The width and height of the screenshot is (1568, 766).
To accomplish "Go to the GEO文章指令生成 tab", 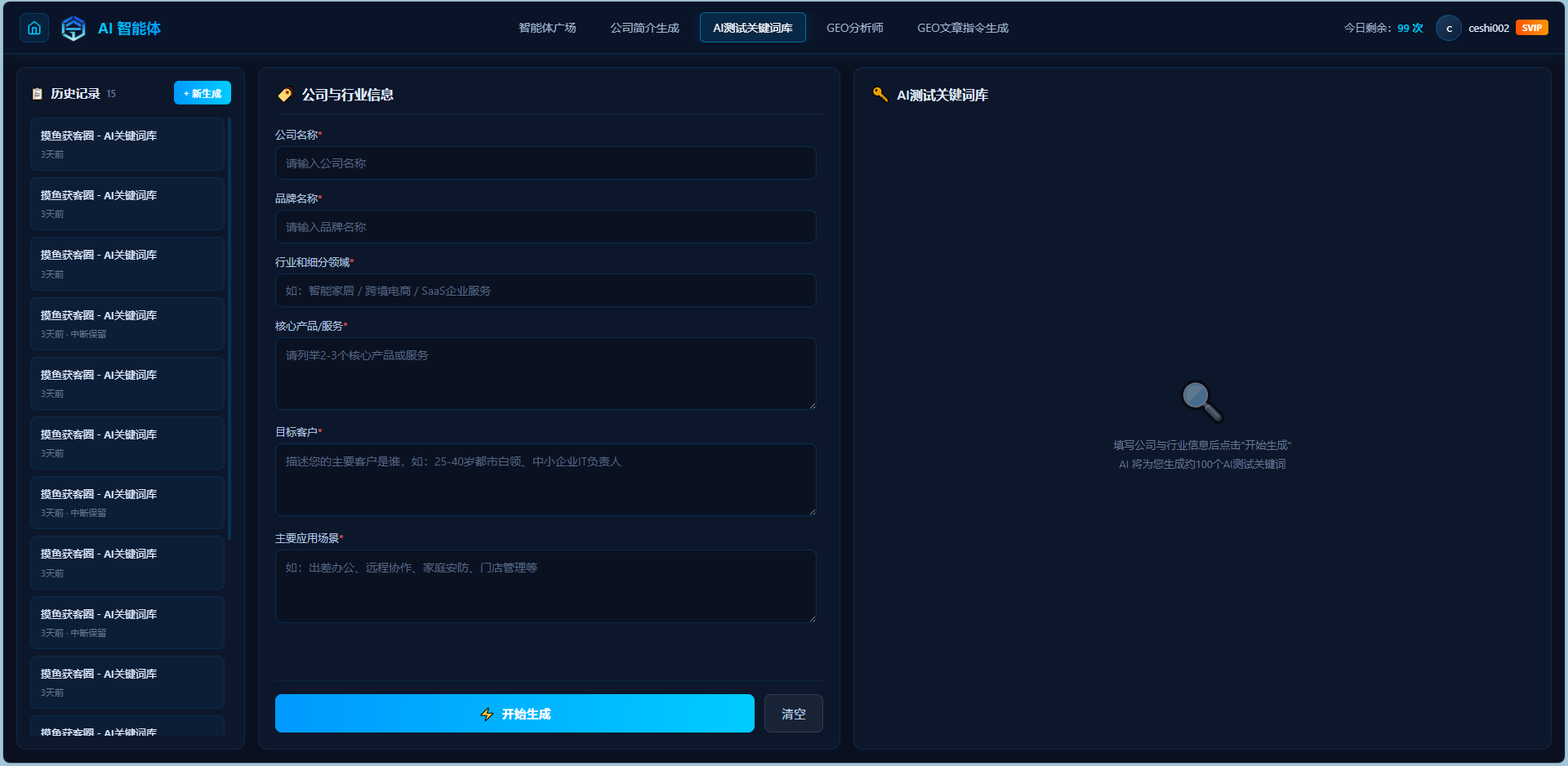I will 963,28.
